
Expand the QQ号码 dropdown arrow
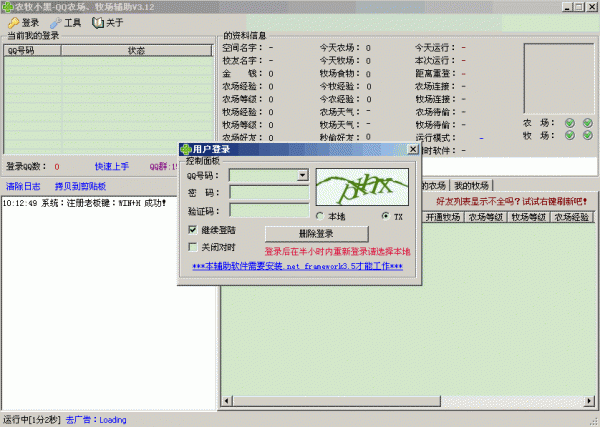pyautogui.click(x=302, y=176)
